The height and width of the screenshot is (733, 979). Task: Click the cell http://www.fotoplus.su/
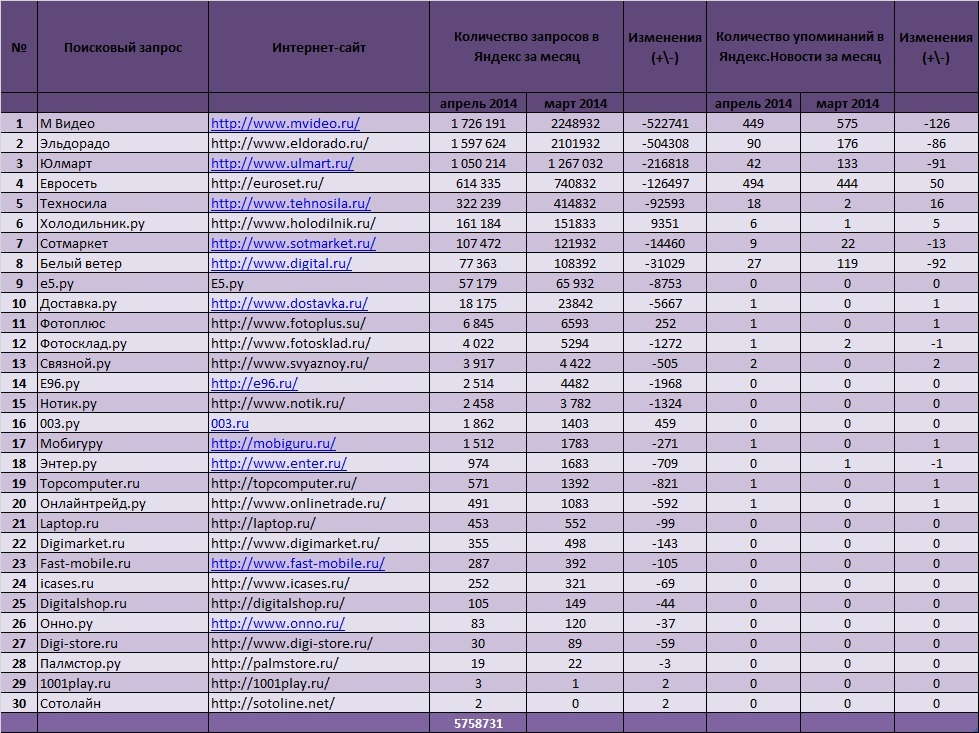319,323
